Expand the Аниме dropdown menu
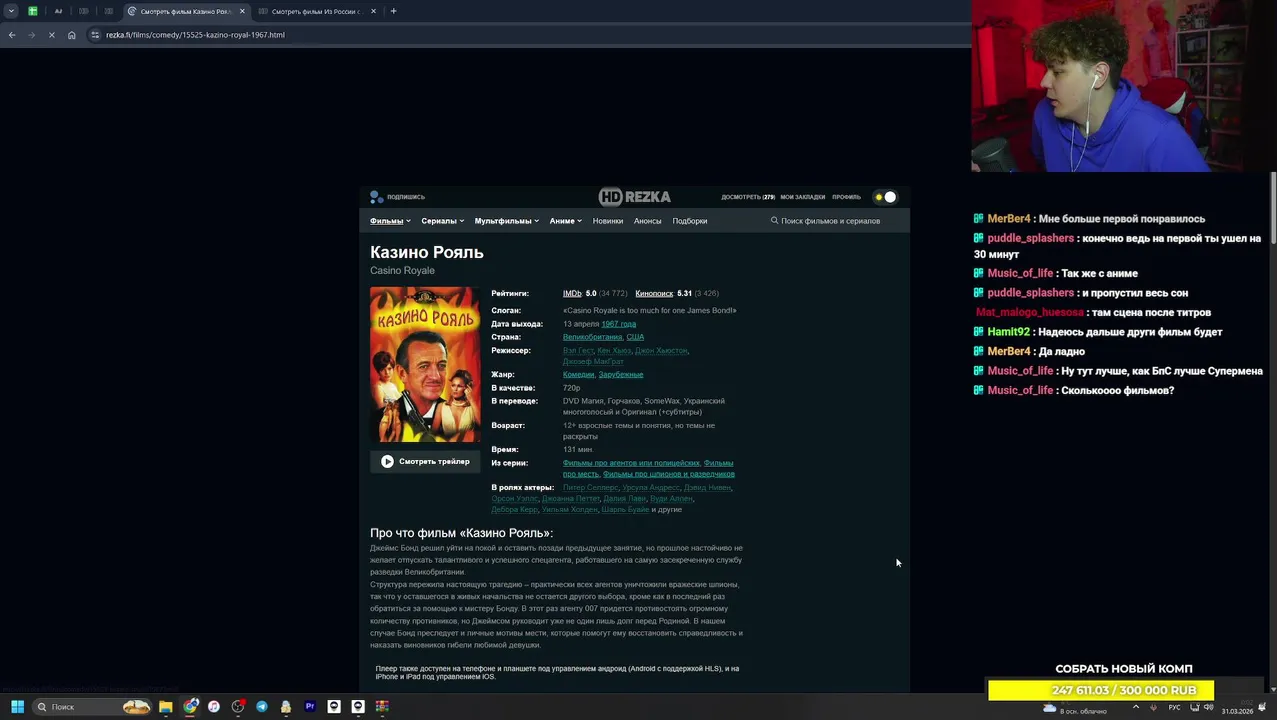The height and width of the screenshot is (720, 1277). point(565,221)
